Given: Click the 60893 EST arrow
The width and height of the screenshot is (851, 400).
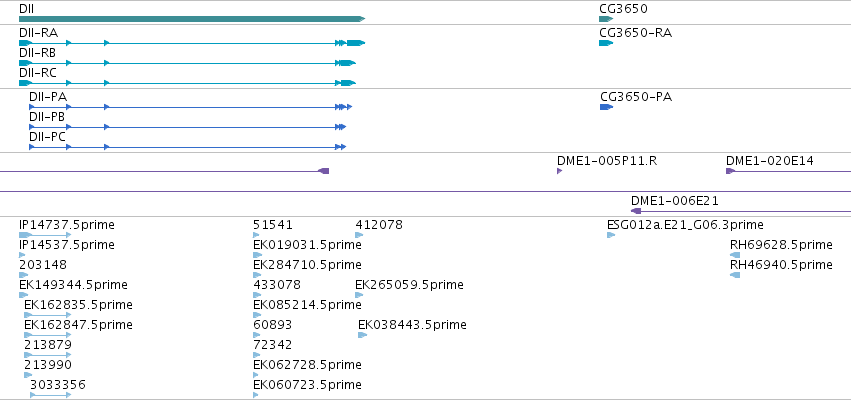Looking at the screenshot, I should pos(256,335).
